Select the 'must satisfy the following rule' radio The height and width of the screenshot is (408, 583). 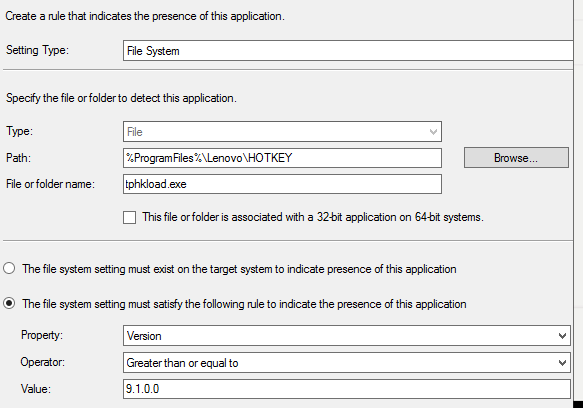[x=9, y=303]
